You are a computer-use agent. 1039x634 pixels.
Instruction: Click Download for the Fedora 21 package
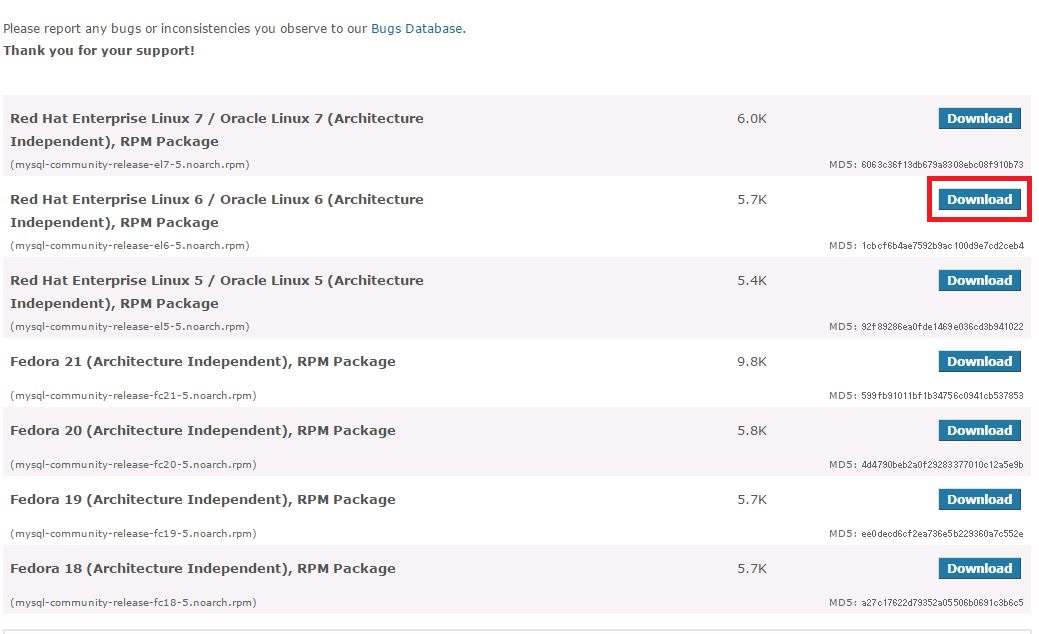(979, 362)
